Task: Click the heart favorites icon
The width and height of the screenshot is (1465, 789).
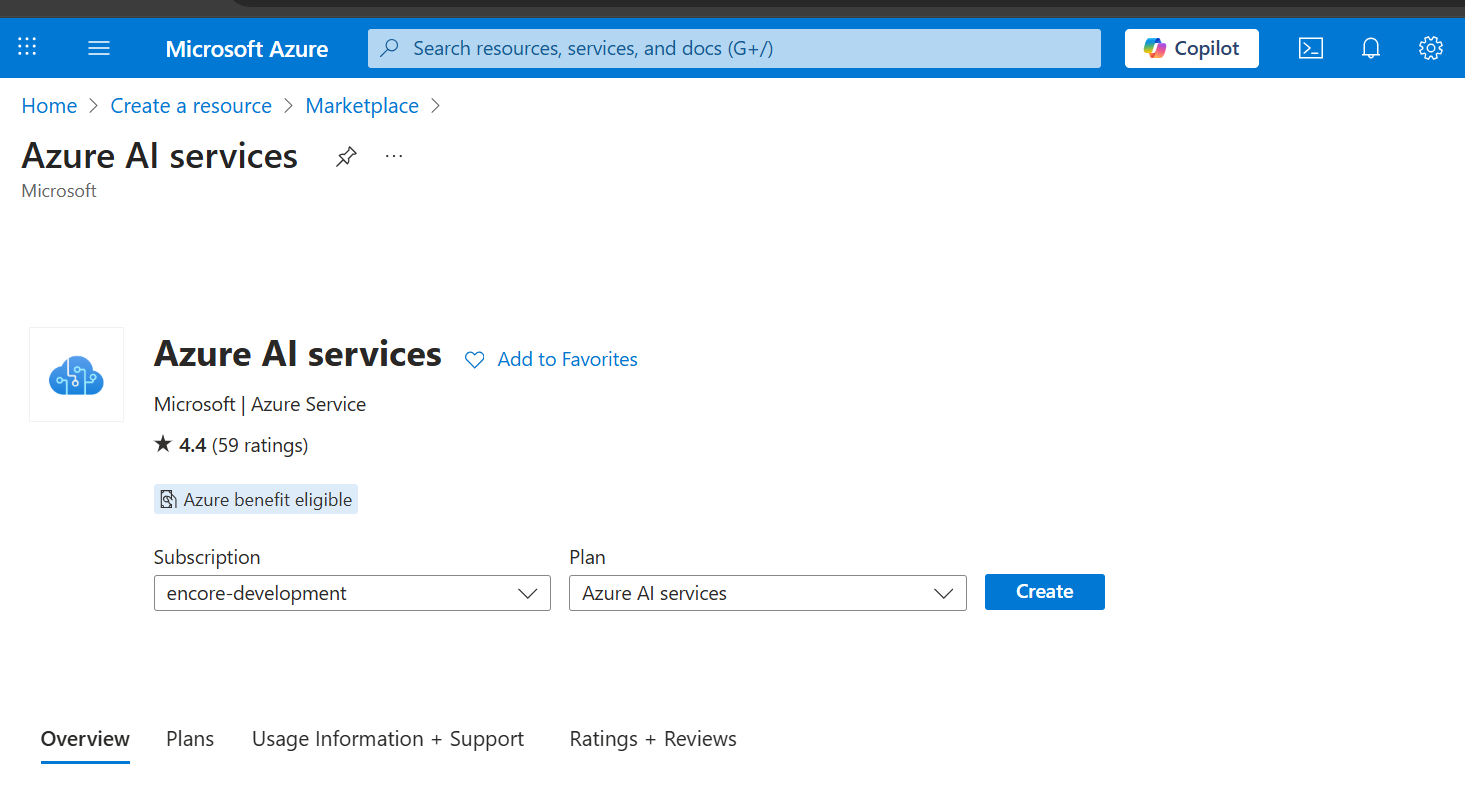Action: pyautogui.click(x=475, y=360)
